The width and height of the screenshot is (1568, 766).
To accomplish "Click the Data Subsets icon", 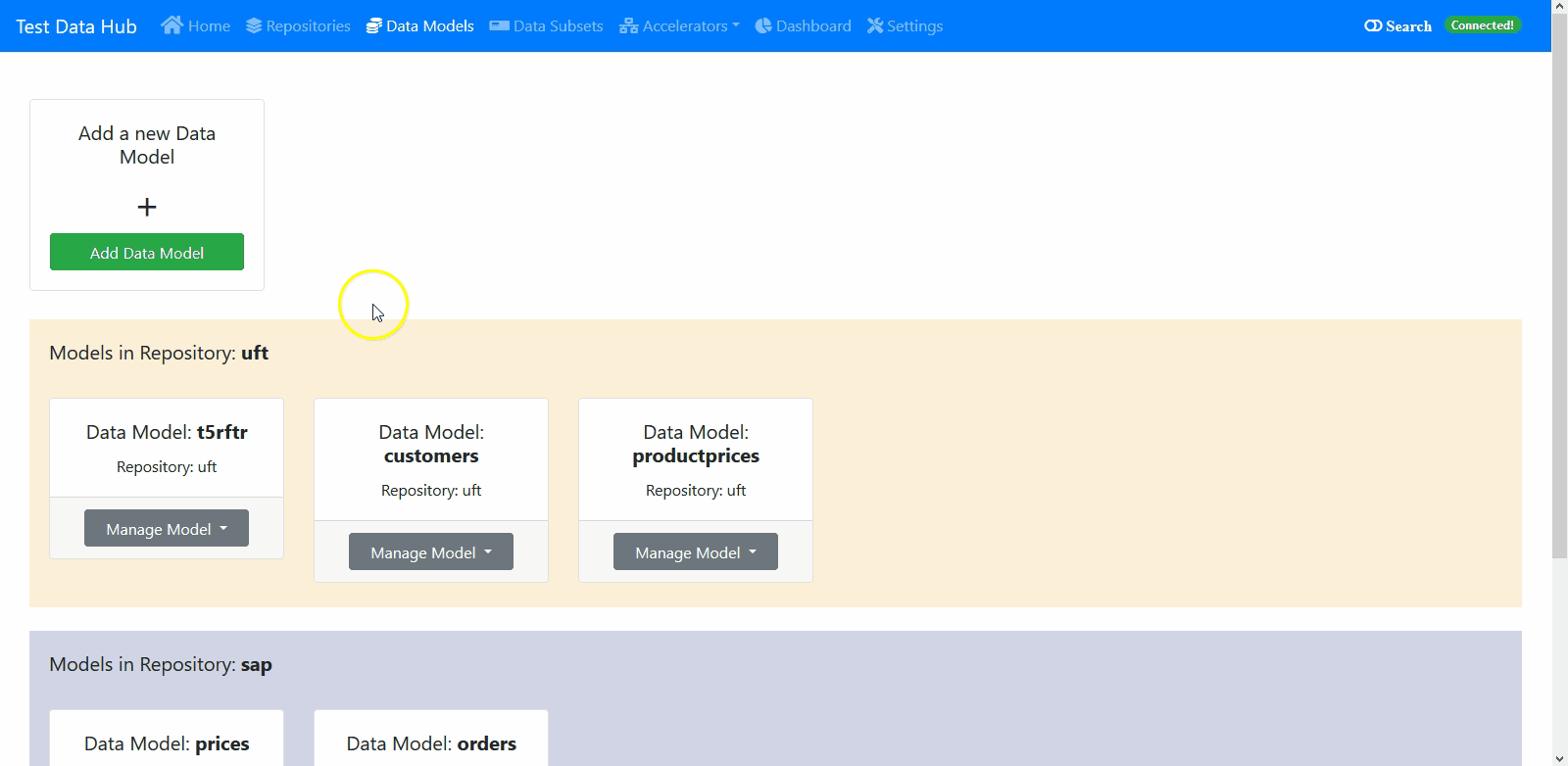I will tap(499, 26).
